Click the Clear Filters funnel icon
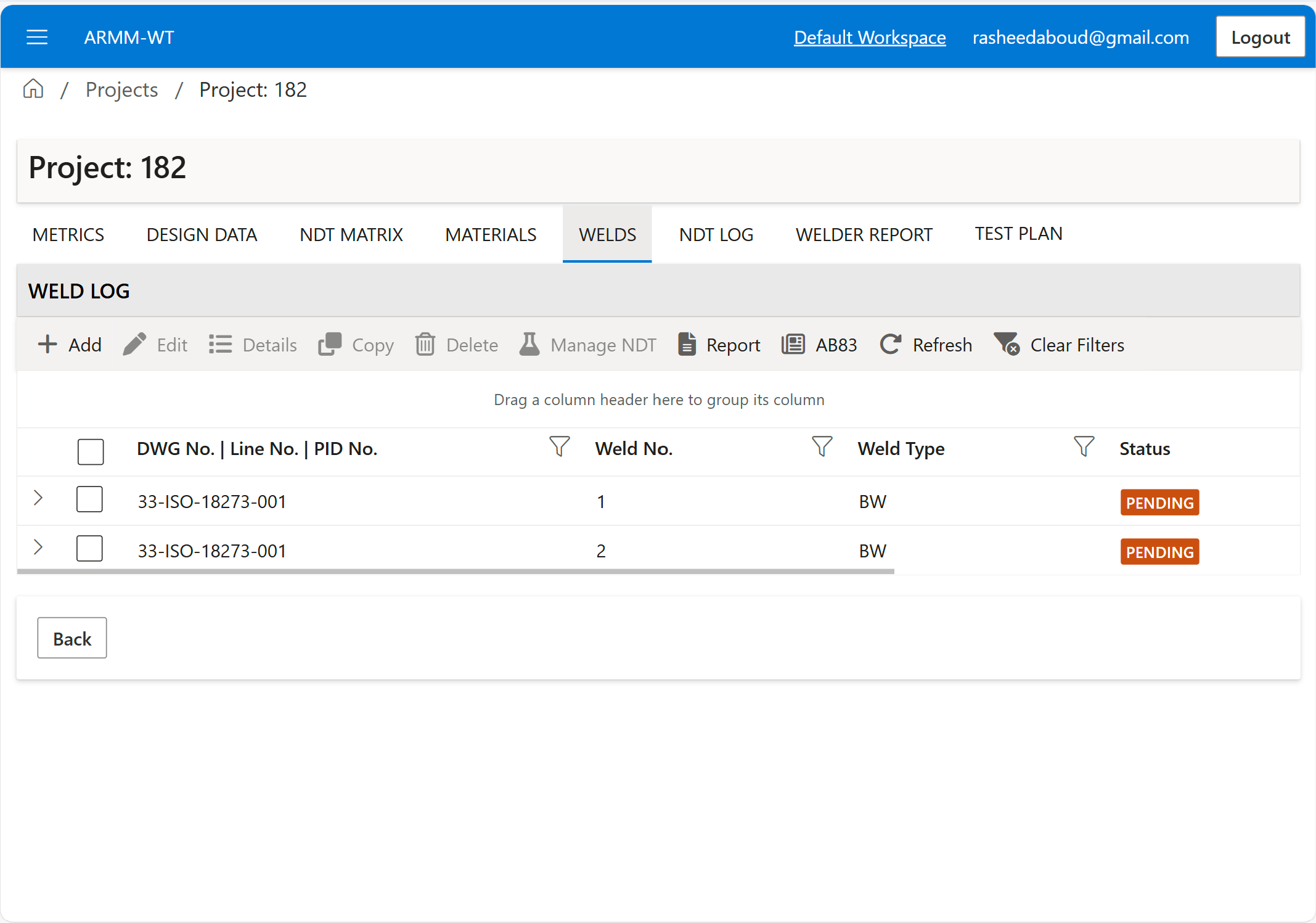The image size is (1316, 923). tap(1007, 345)
